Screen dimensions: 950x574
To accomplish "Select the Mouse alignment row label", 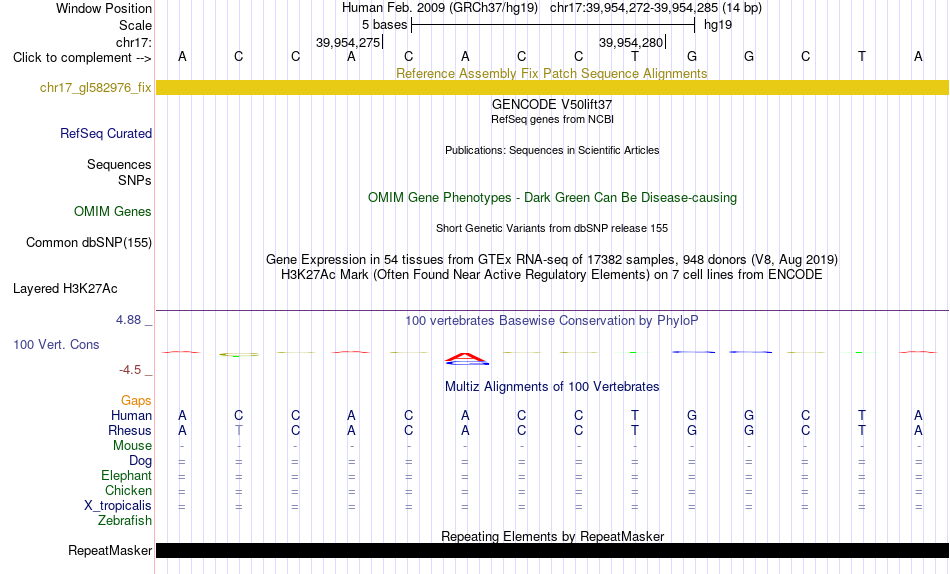I will pyautogui.click(x=131, y=446).
